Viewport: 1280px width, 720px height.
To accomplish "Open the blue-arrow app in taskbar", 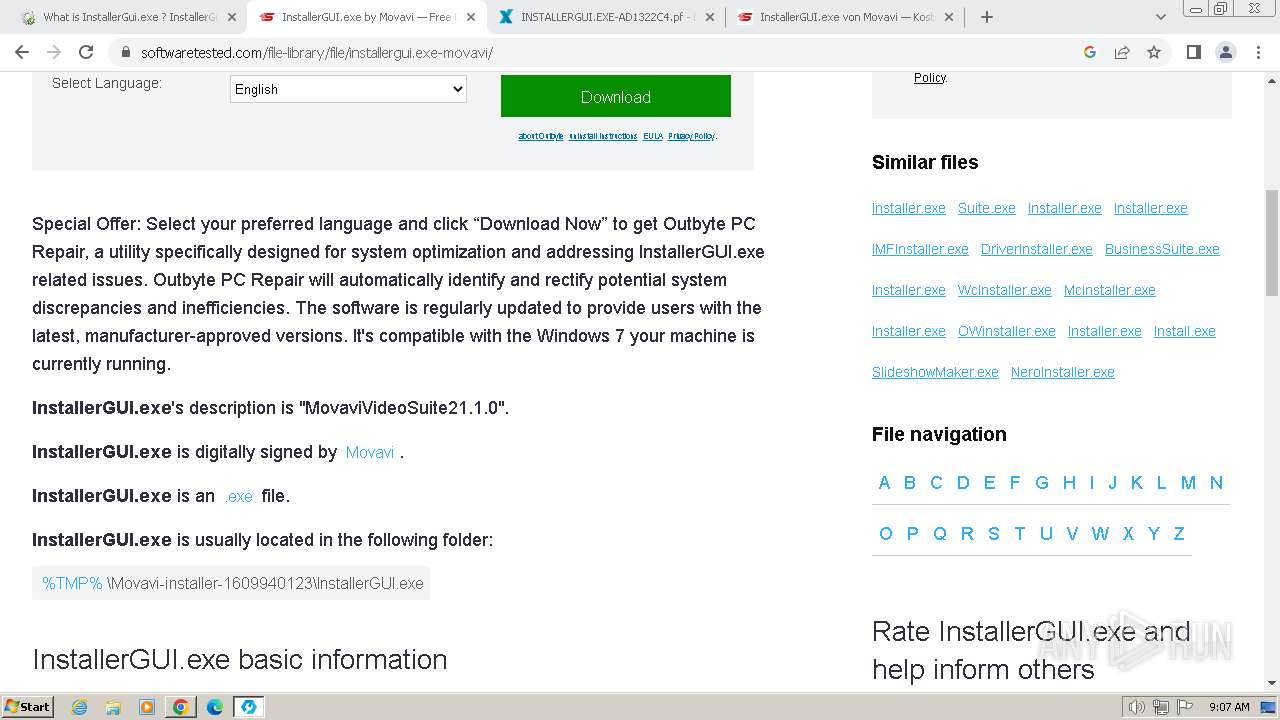I will 248,707.
